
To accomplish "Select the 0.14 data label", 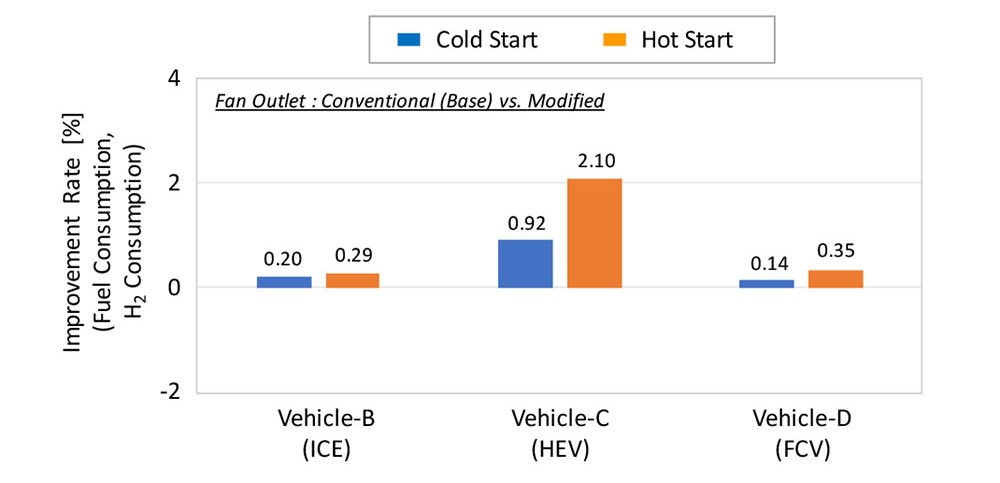I will [x=766, y=263].
